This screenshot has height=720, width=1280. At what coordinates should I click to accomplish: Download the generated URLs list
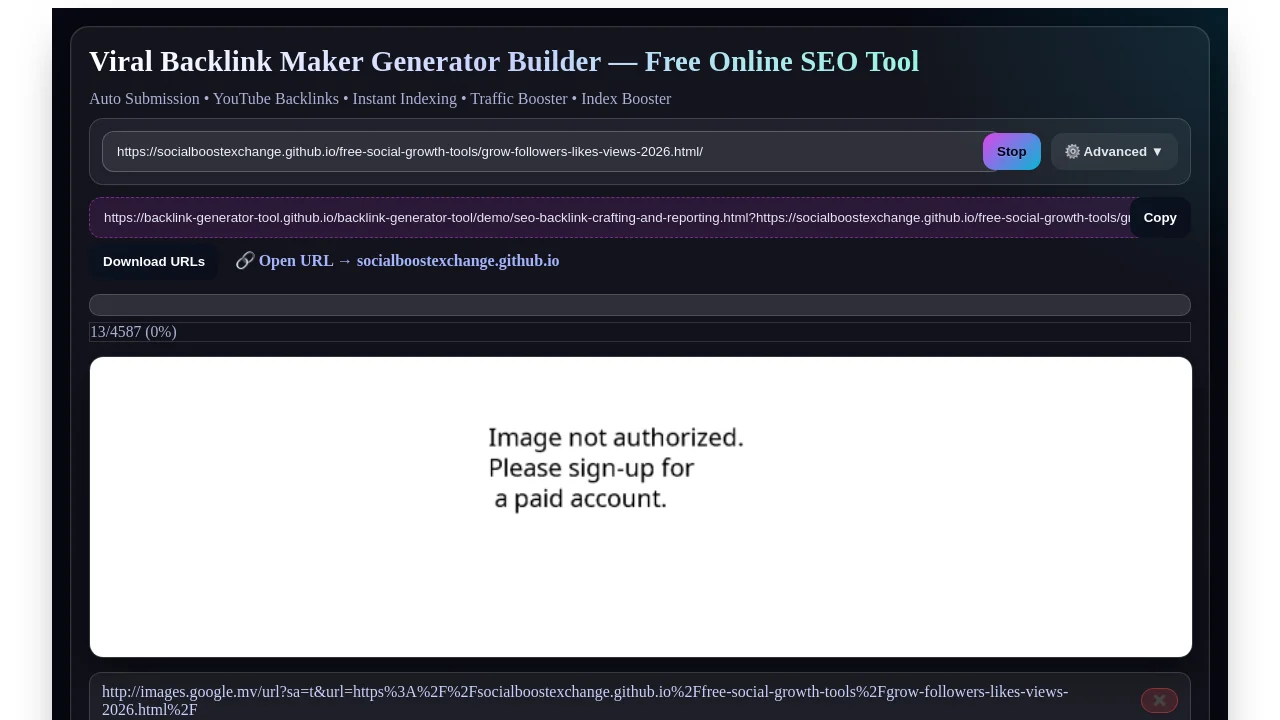154,262
